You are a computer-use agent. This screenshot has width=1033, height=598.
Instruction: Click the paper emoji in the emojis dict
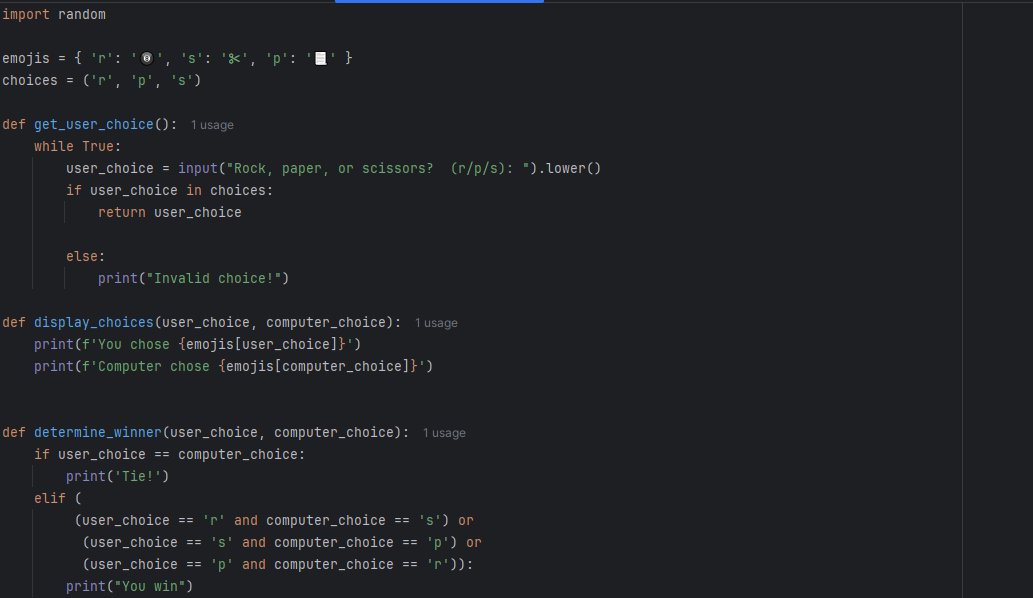tap(321, 59)
